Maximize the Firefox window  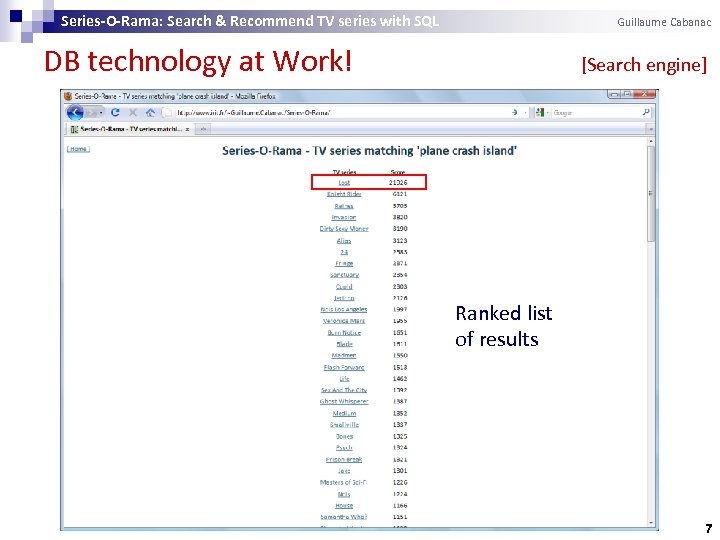627,94
